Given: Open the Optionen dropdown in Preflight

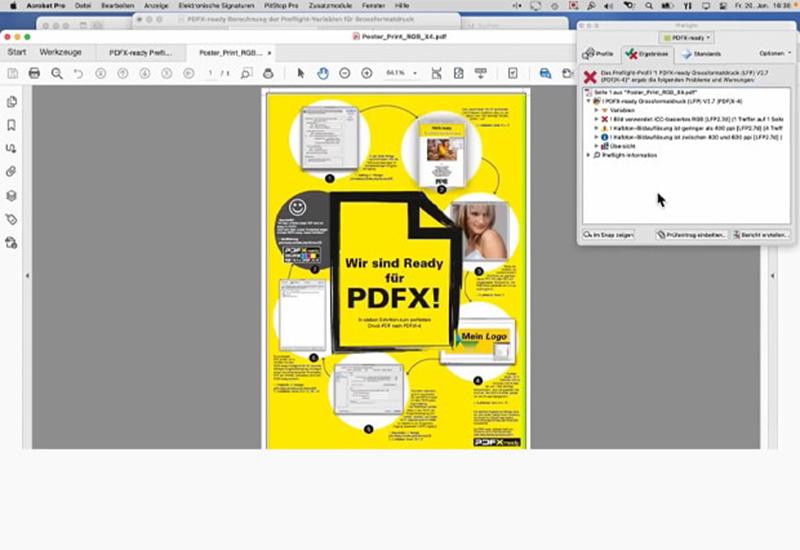Looking at the screenshot, I should point(775,53).
